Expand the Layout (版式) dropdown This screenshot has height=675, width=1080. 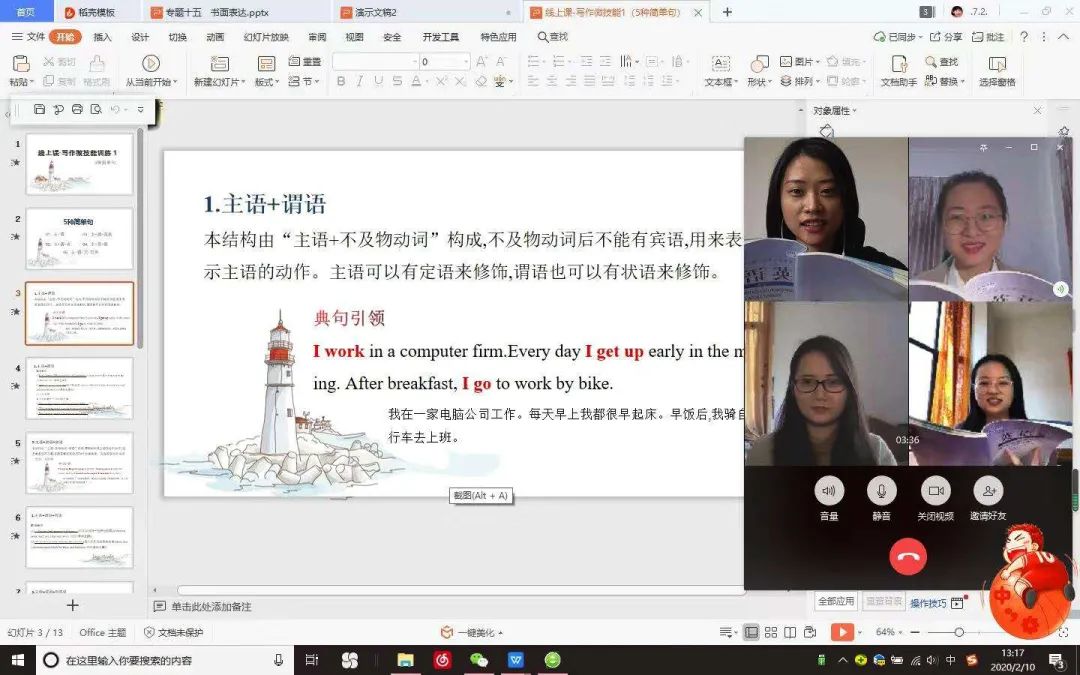[x=277, y=83]
